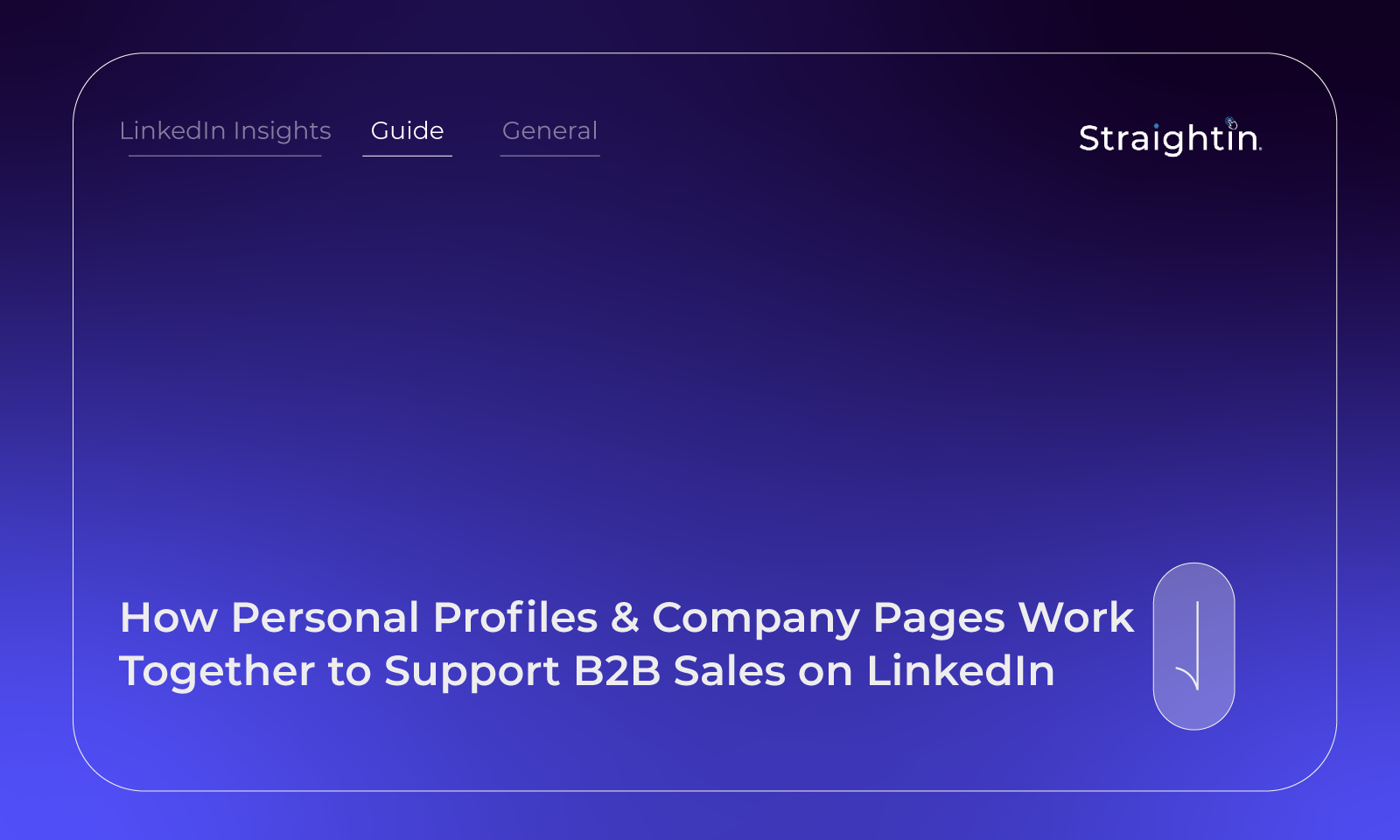Click the ampersand symbol in the headline
The width and height of the screenshot is (1400, 840).
(625, 618)
